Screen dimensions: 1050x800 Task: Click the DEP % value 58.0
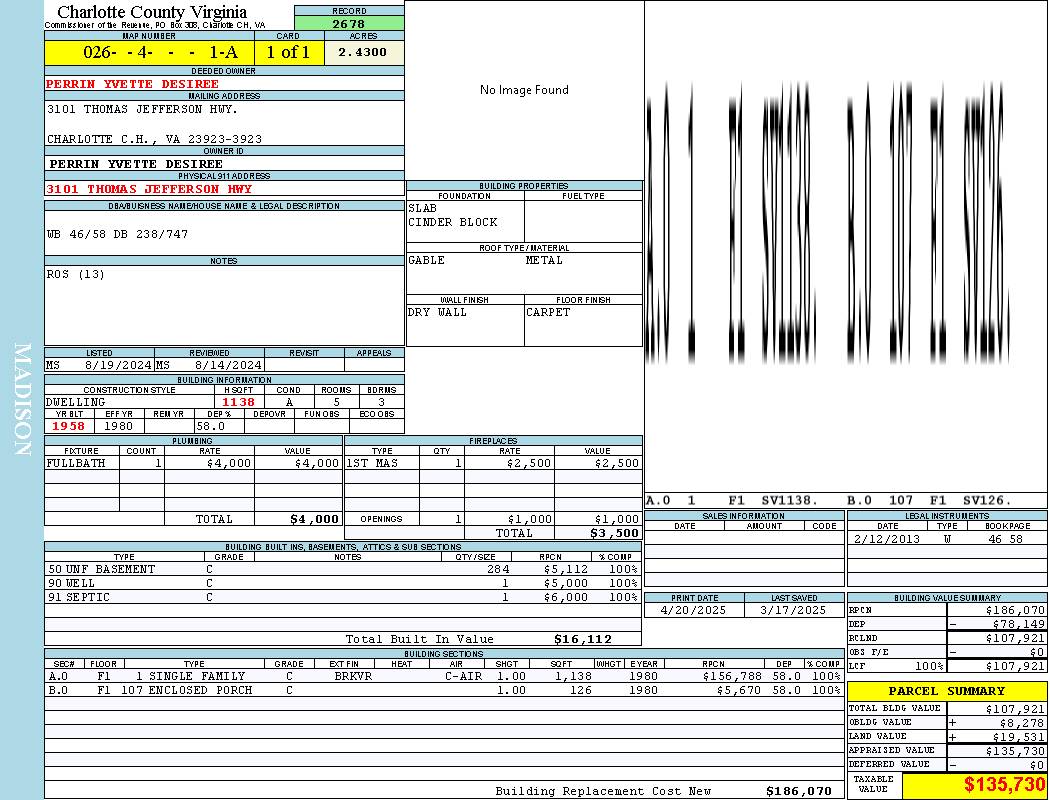[x=210, y=426]
